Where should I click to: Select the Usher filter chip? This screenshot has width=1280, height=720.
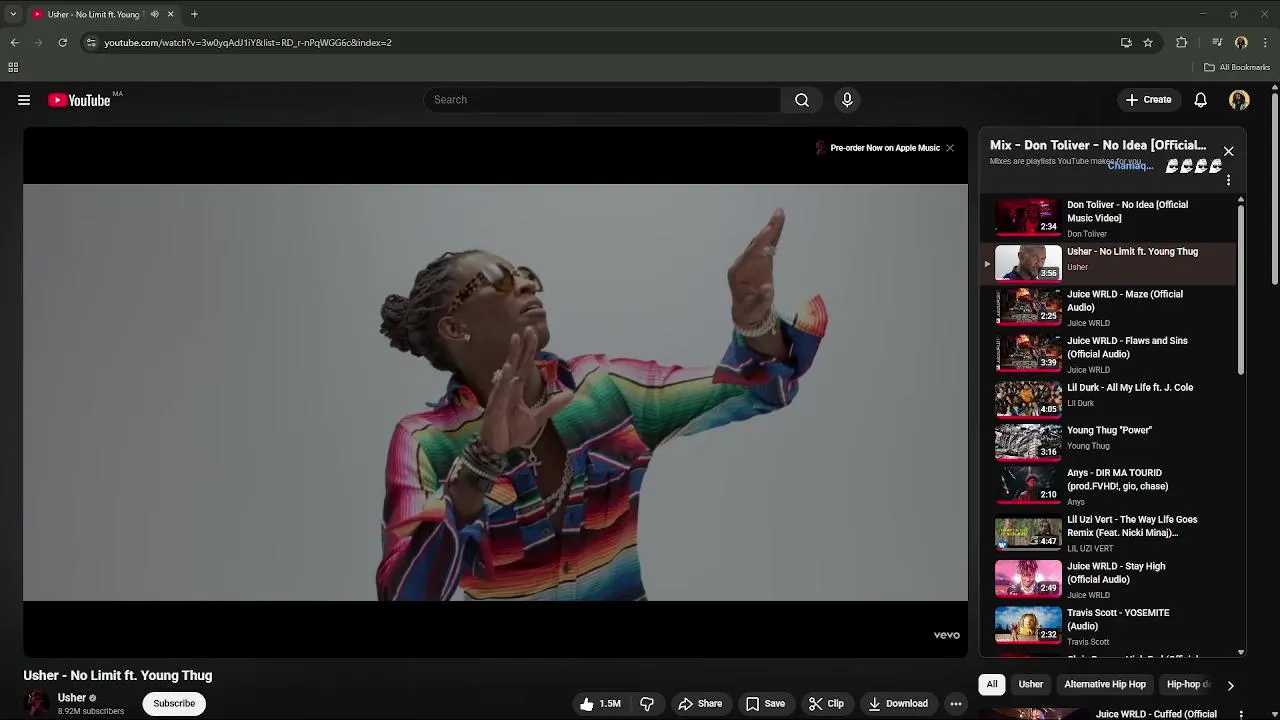(1031, 684)
